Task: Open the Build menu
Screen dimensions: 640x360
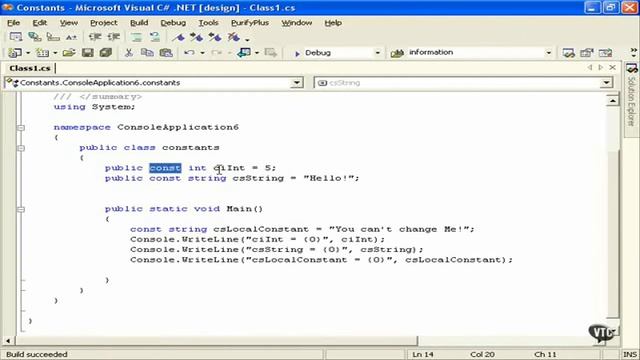Action: coord(139,23)
